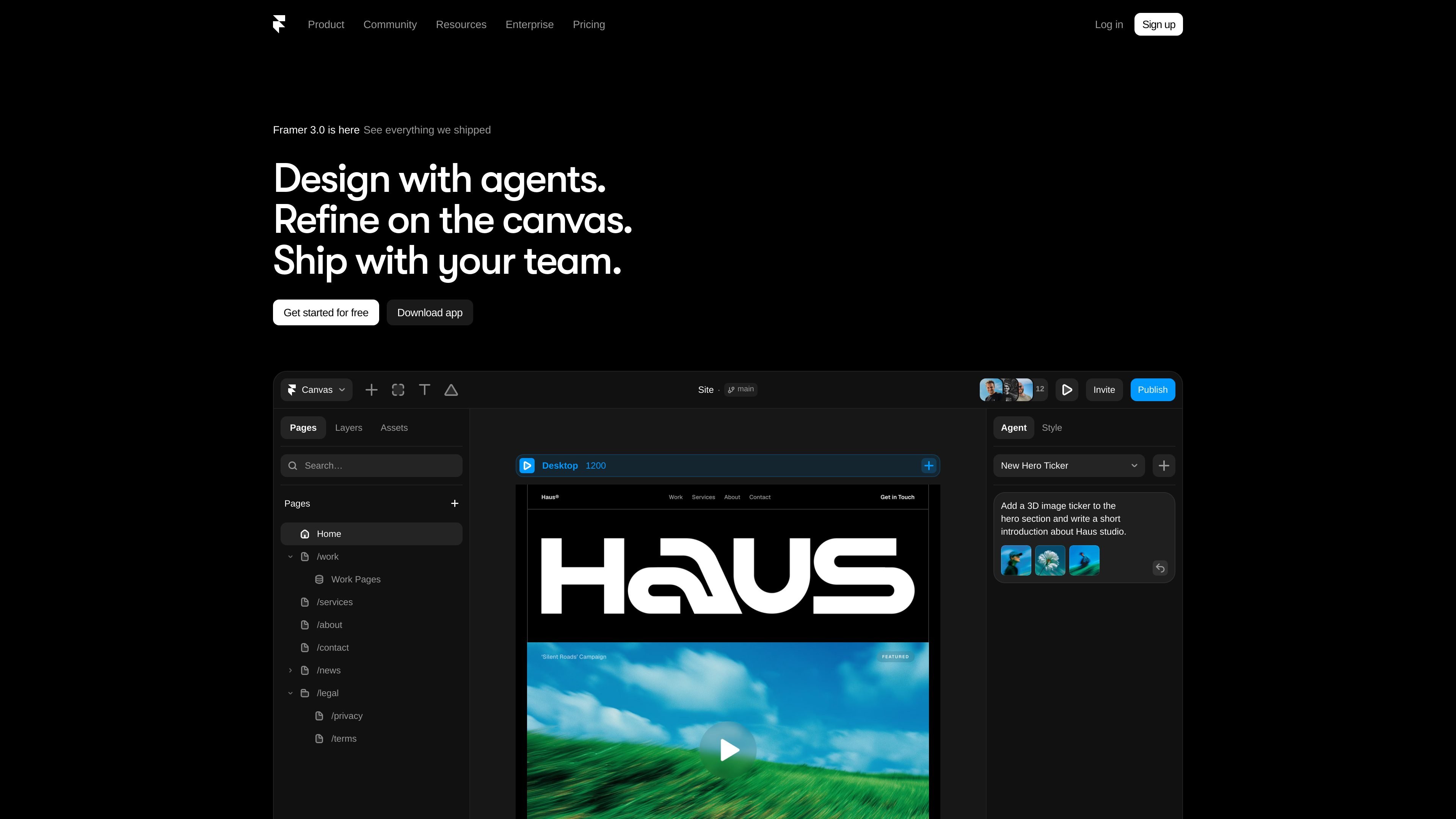Click the Search pages input field
The width and height of the screenshot is (1456, 819).
(371, 466)
